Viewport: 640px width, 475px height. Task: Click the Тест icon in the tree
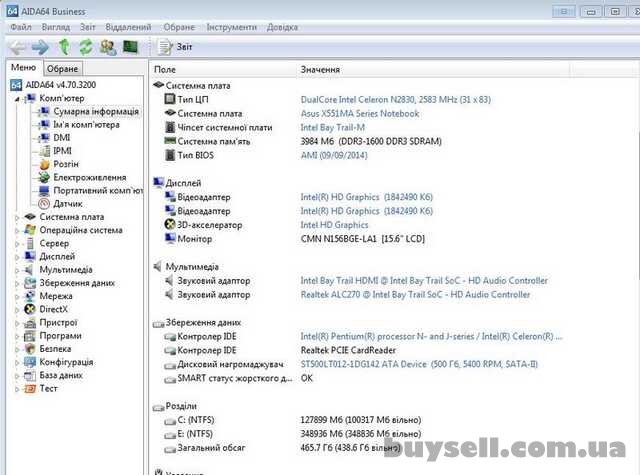(30, 388)
